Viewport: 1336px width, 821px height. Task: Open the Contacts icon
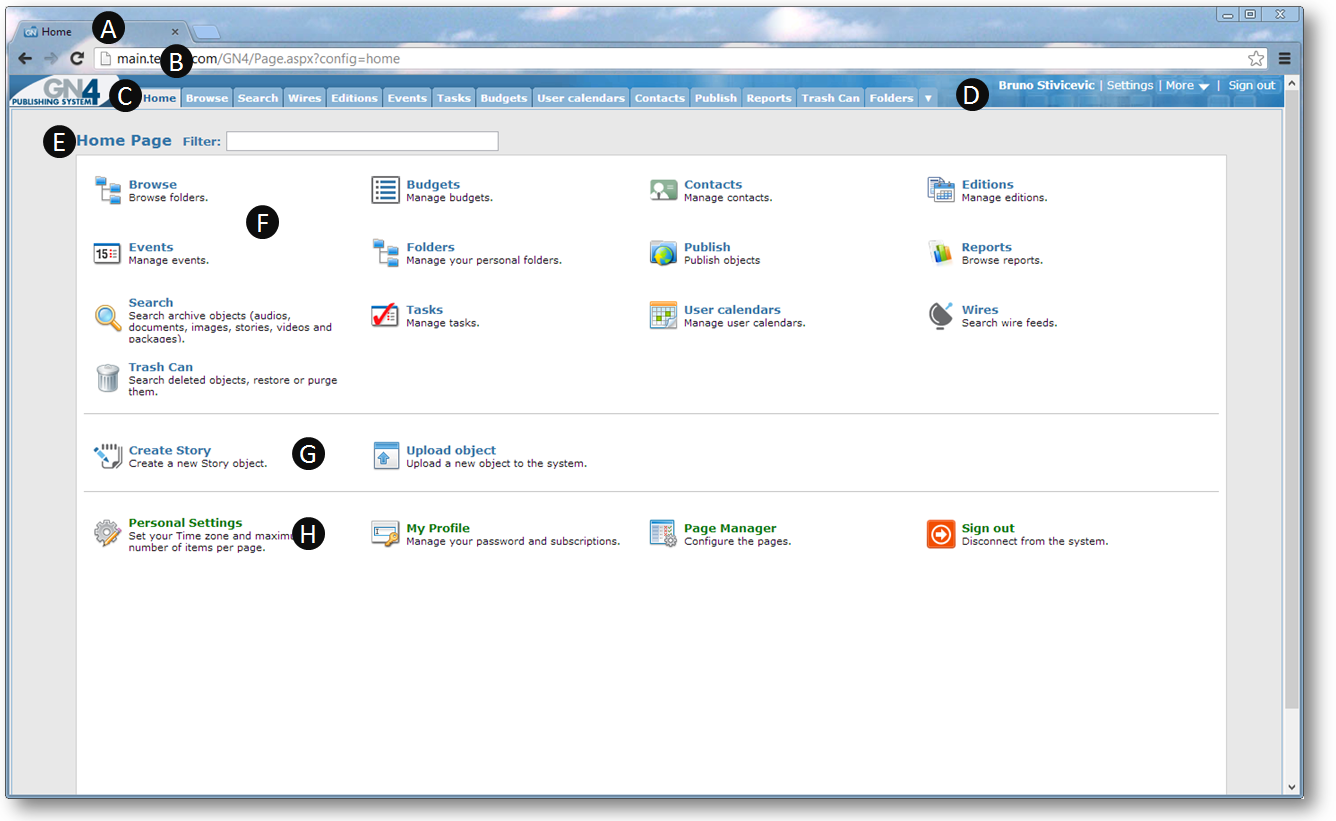tap(663, 190)
